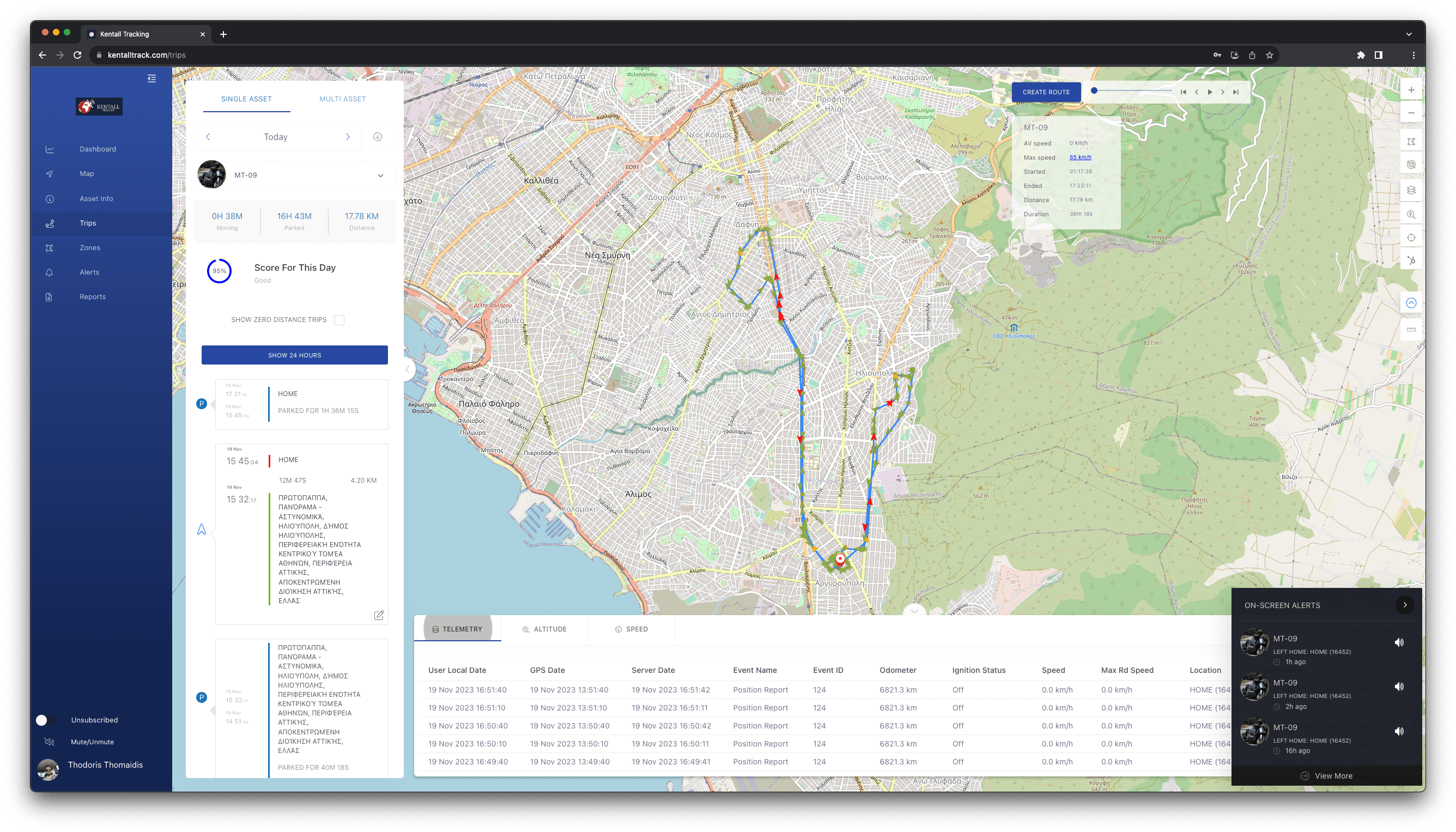Screen dimensions: 1456x832
Task: Play the trip route playback
Action: [x=1210, y=92]
